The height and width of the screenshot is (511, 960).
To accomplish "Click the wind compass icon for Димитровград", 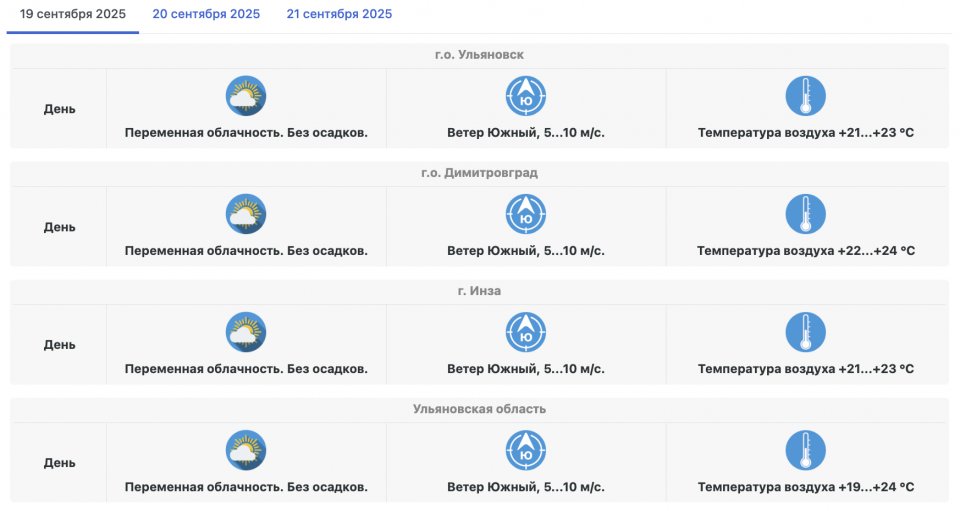I will tap(526, 214).
